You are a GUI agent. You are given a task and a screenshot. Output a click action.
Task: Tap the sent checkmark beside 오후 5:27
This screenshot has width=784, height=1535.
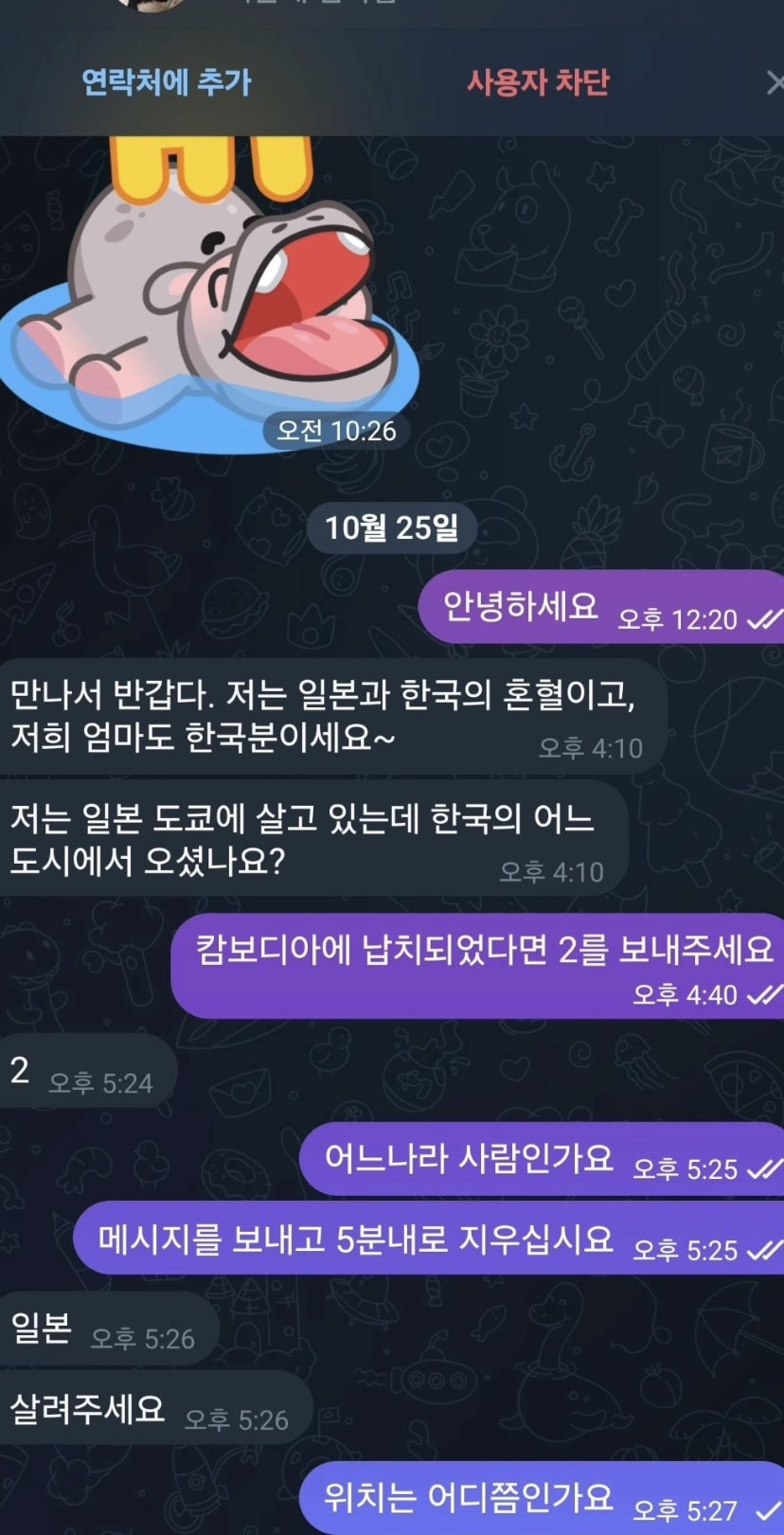[x=768, y=1511]
